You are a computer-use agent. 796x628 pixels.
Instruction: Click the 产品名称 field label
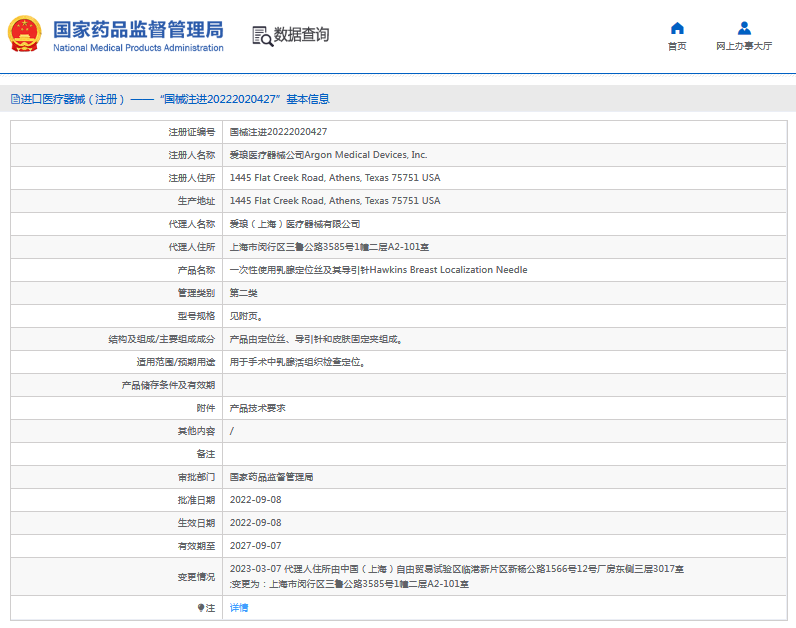pyautogui.click(x=196, y=270)
